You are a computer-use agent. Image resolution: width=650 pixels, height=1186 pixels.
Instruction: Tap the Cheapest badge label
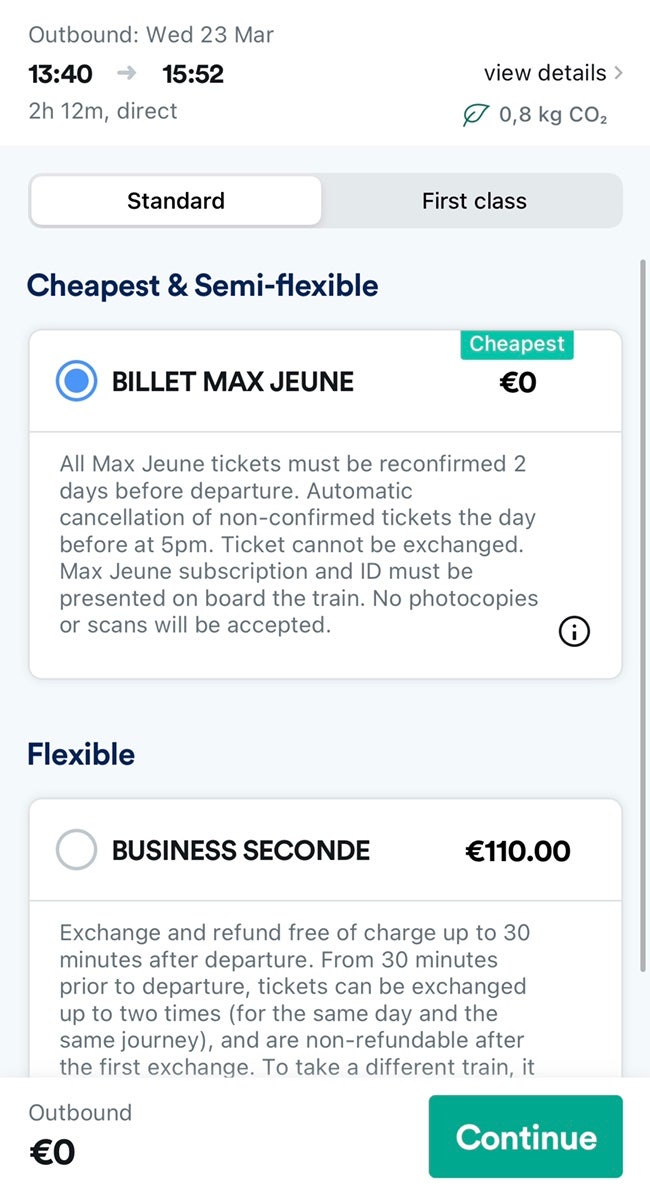pyautogui.click(x=517, y=344)
